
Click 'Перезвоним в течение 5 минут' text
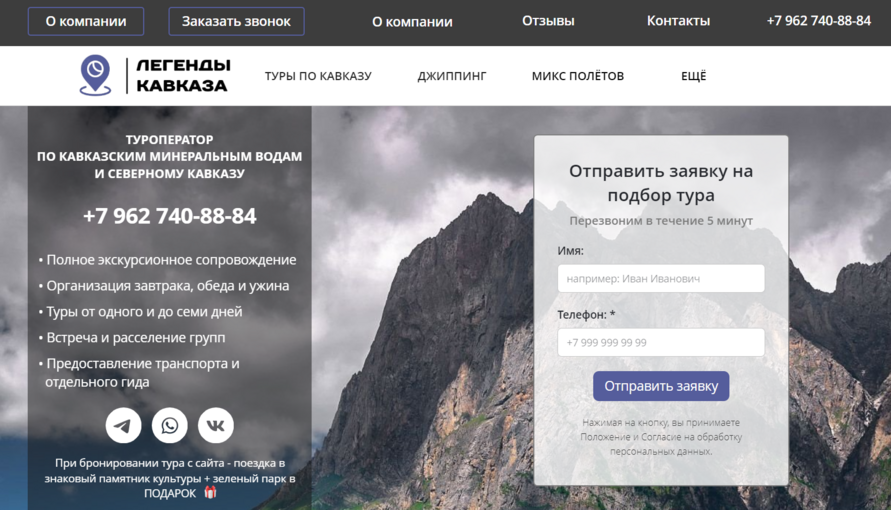click(x=661, y=221)
